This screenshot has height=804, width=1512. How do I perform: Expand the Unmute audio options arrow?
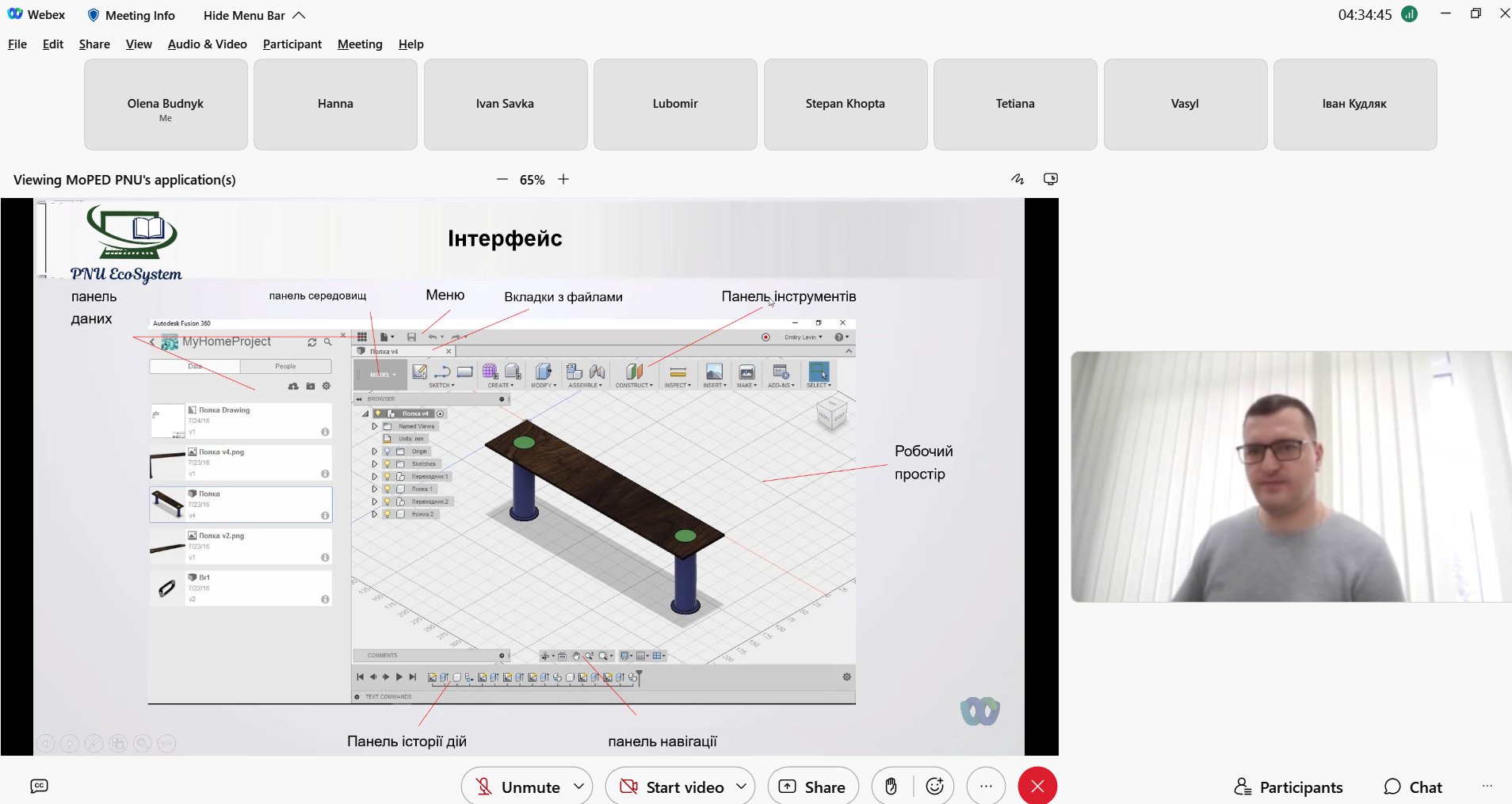pos(579,787)
